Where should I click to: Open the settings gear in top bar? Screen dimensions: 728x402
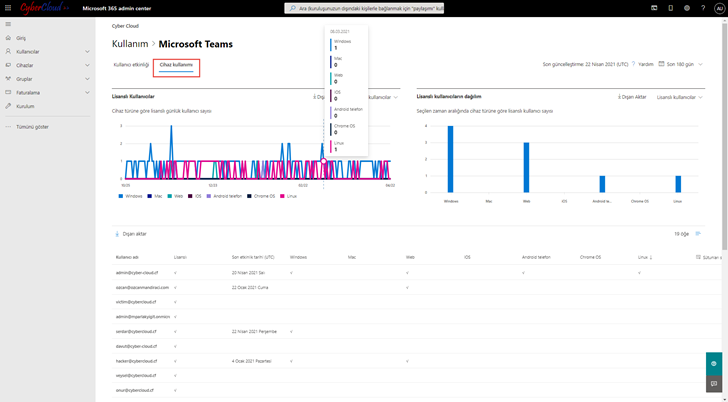(x=687, y=8)
